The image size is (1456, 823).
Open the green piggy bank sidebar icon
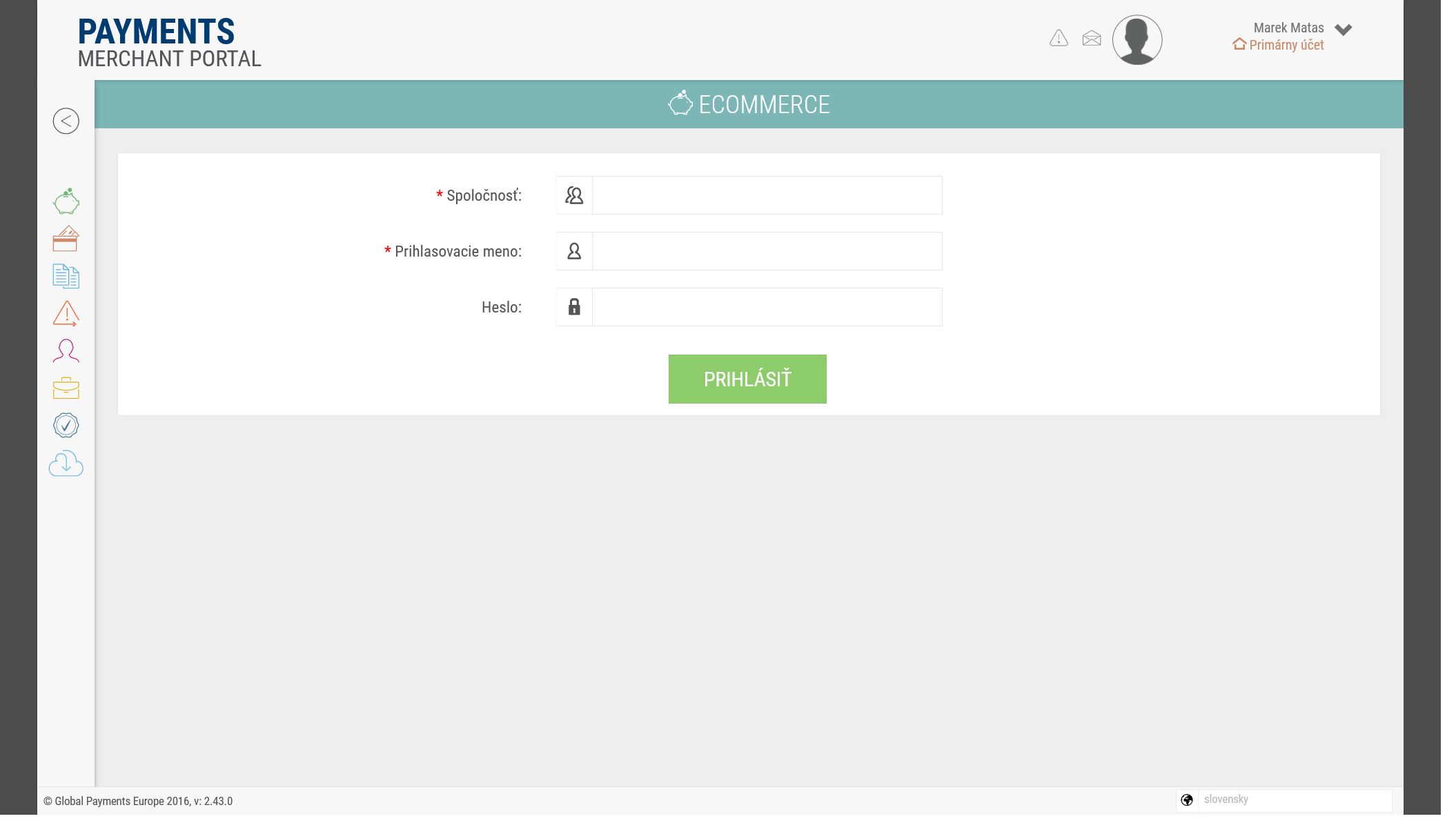click(66, 201)
